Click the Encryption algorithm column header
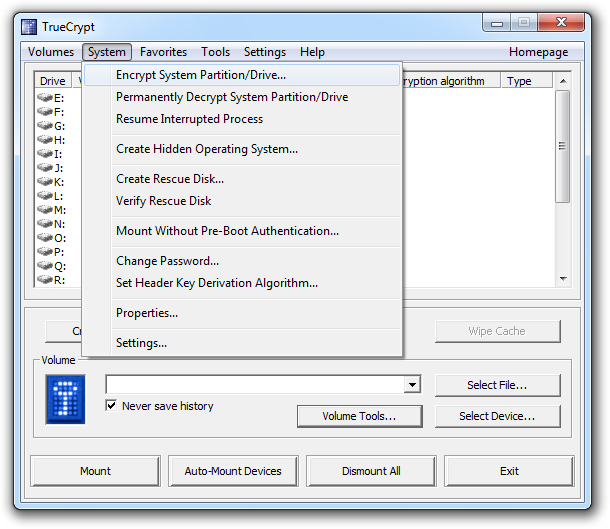Image resolution: width=610 pixels, height=529 pixels. (450, 81)
